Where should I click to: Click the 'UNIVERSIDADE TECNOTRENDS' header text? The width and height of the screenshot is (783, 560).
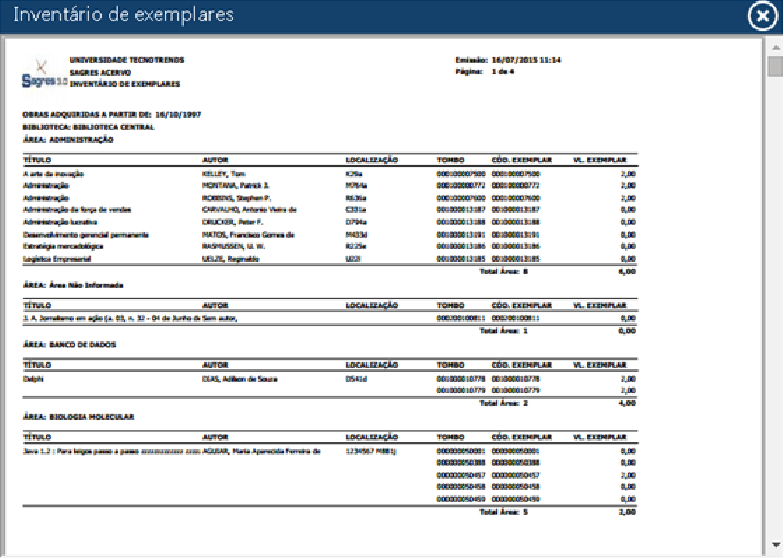[x=126, y=60]
